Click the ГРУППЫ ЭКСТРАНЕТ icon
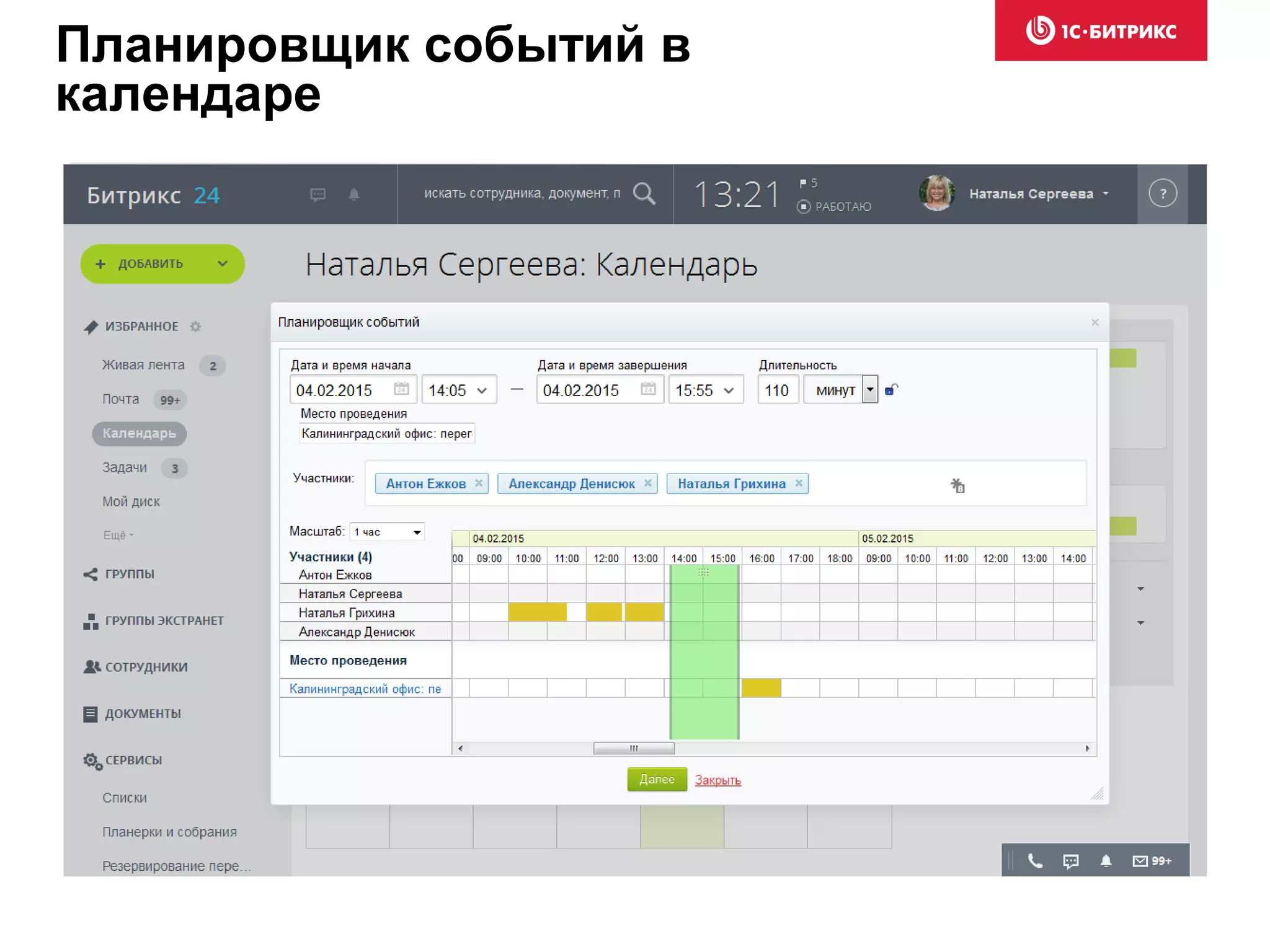This screenshot has width=1270, height=952. pyautogui.click(x=91, y=621)
